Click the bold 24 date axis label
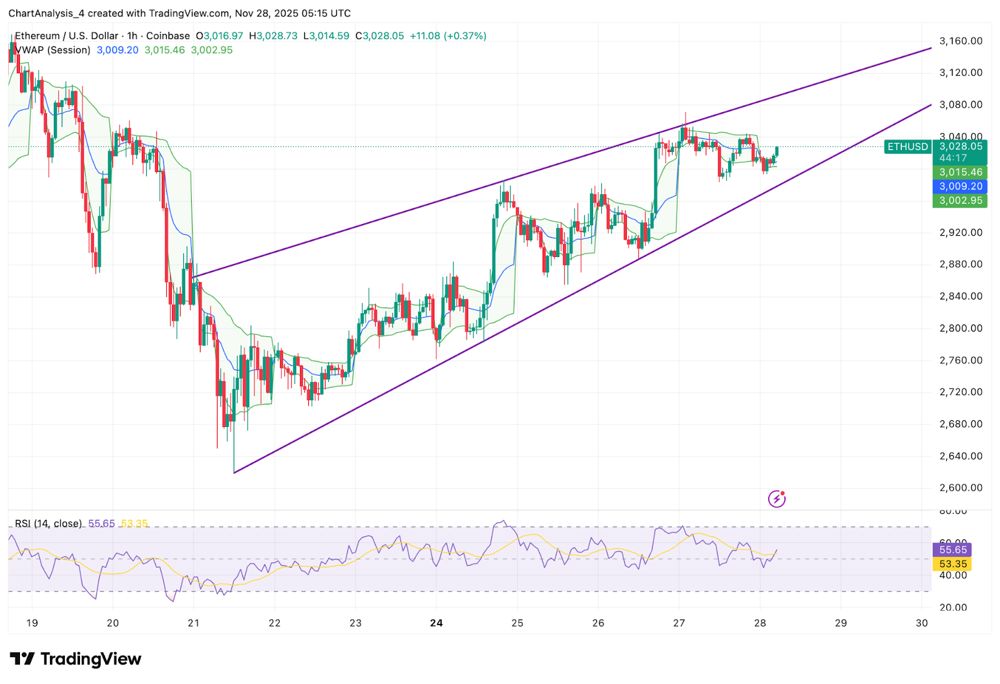1000x684 pixels. [x=436, y=622]
